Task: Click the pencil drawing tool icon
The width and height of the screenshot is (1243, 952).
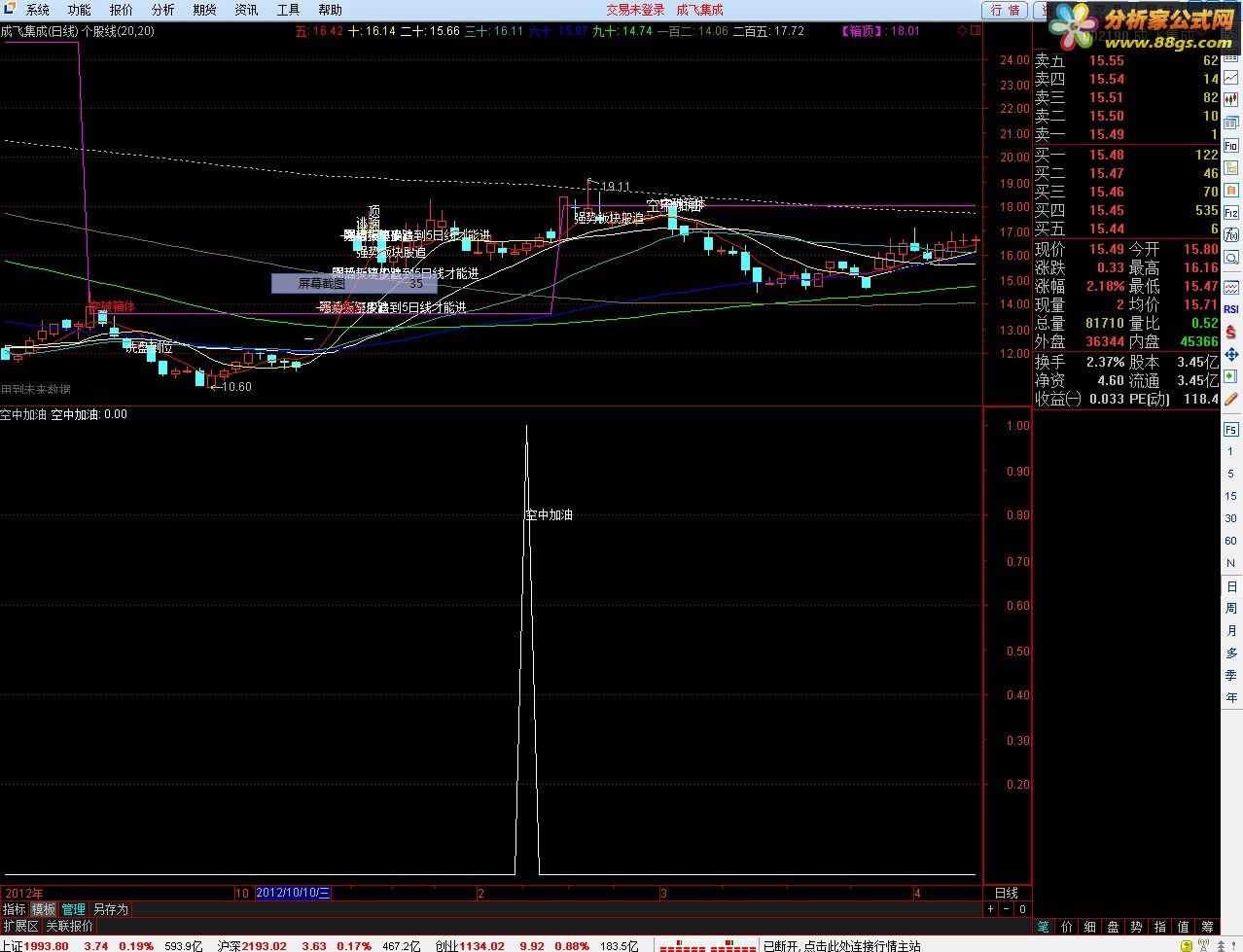Action: (x=1230, y=399)
